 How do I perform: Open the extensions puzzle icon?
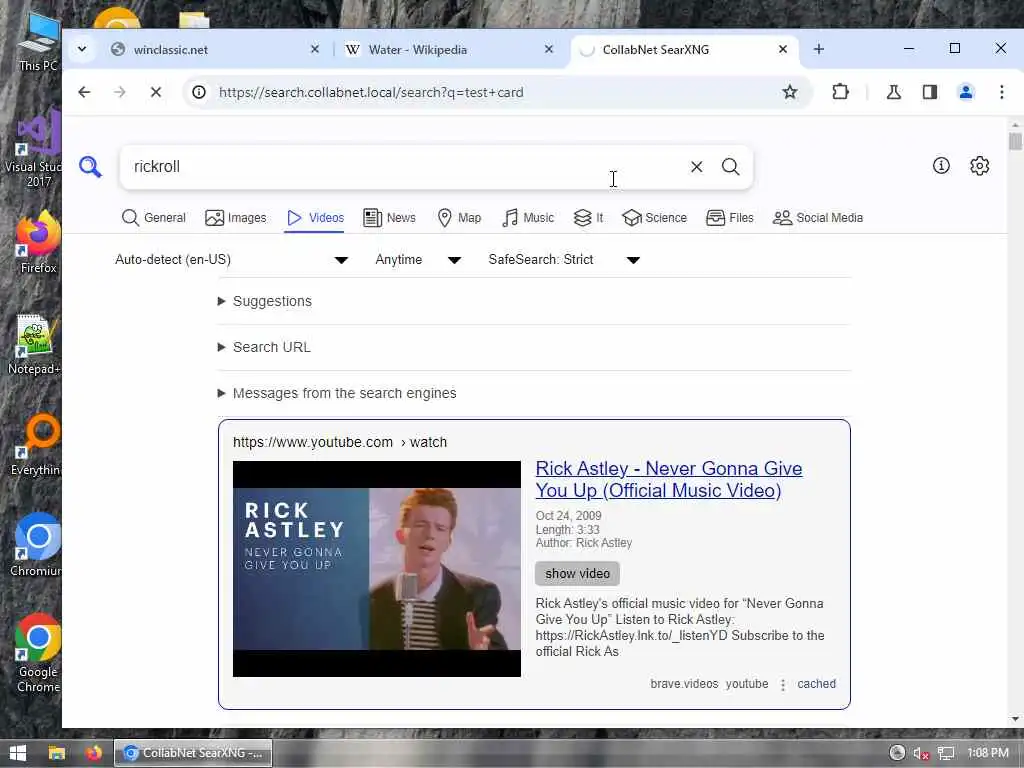click(840, 92)
